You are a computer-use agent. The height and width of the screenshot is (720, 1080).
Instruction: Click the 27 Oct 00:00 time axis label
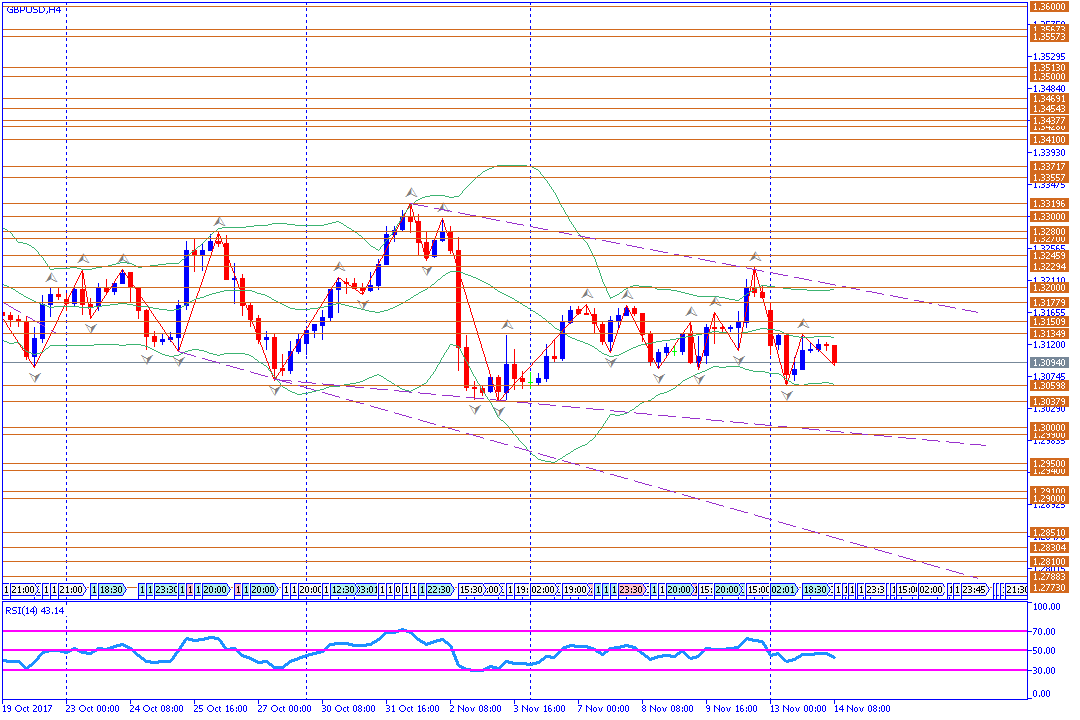click(284, 709)
